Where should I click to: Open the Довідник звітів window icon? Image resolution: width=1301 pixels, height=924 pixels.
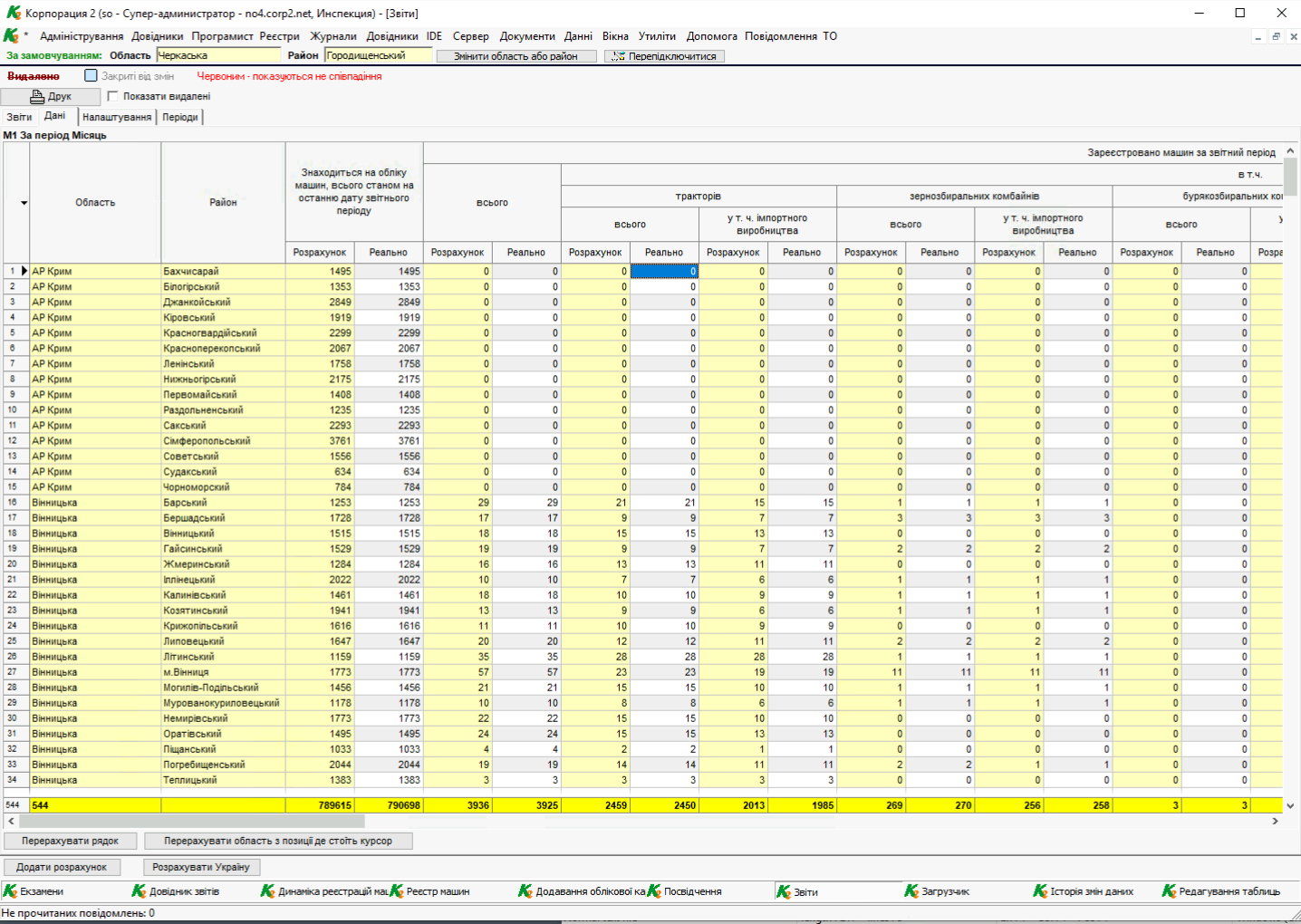[x=140, y=891]
